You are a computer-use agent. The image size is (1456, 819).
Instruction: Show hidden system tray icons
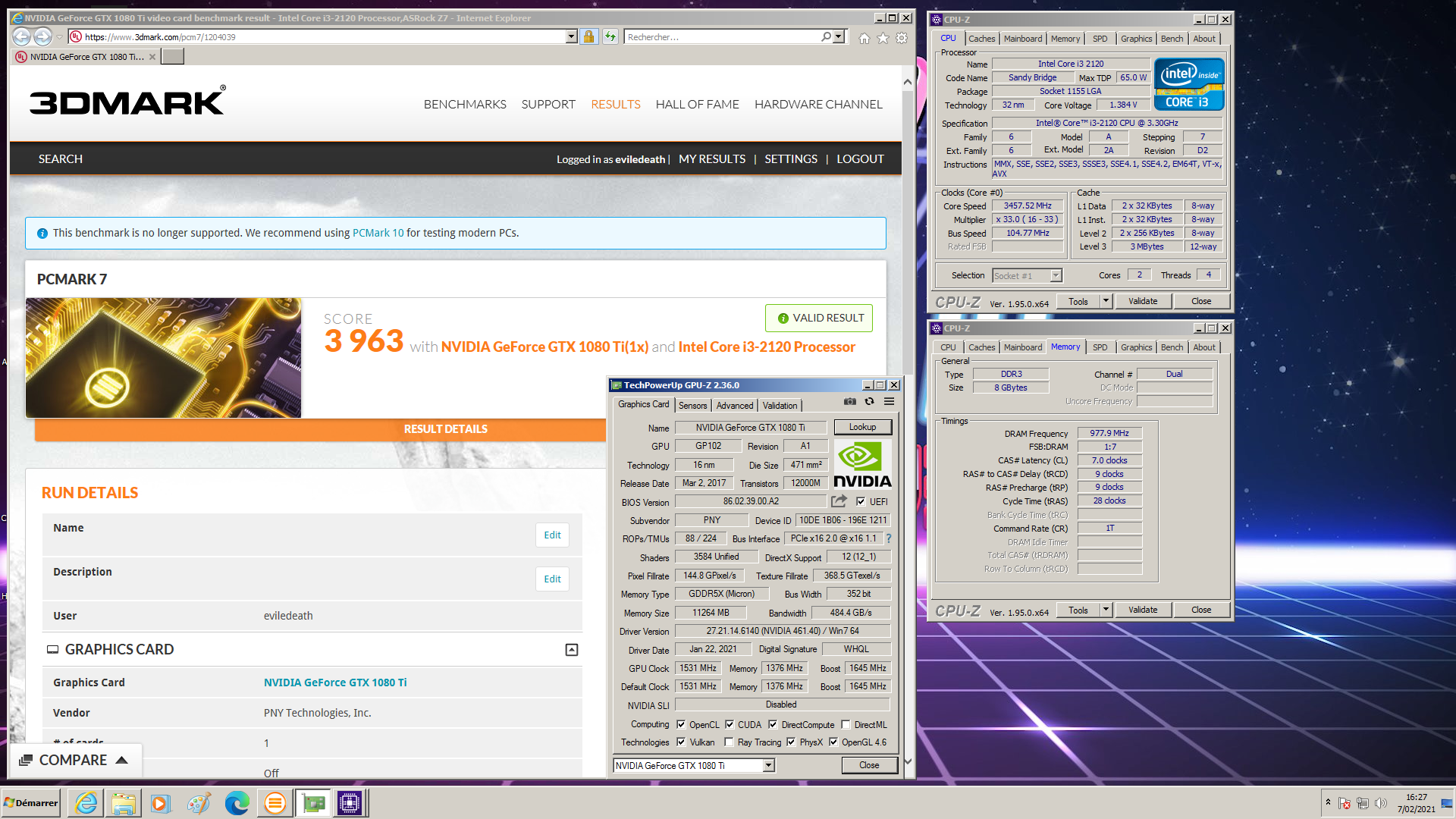(1328, 802)
